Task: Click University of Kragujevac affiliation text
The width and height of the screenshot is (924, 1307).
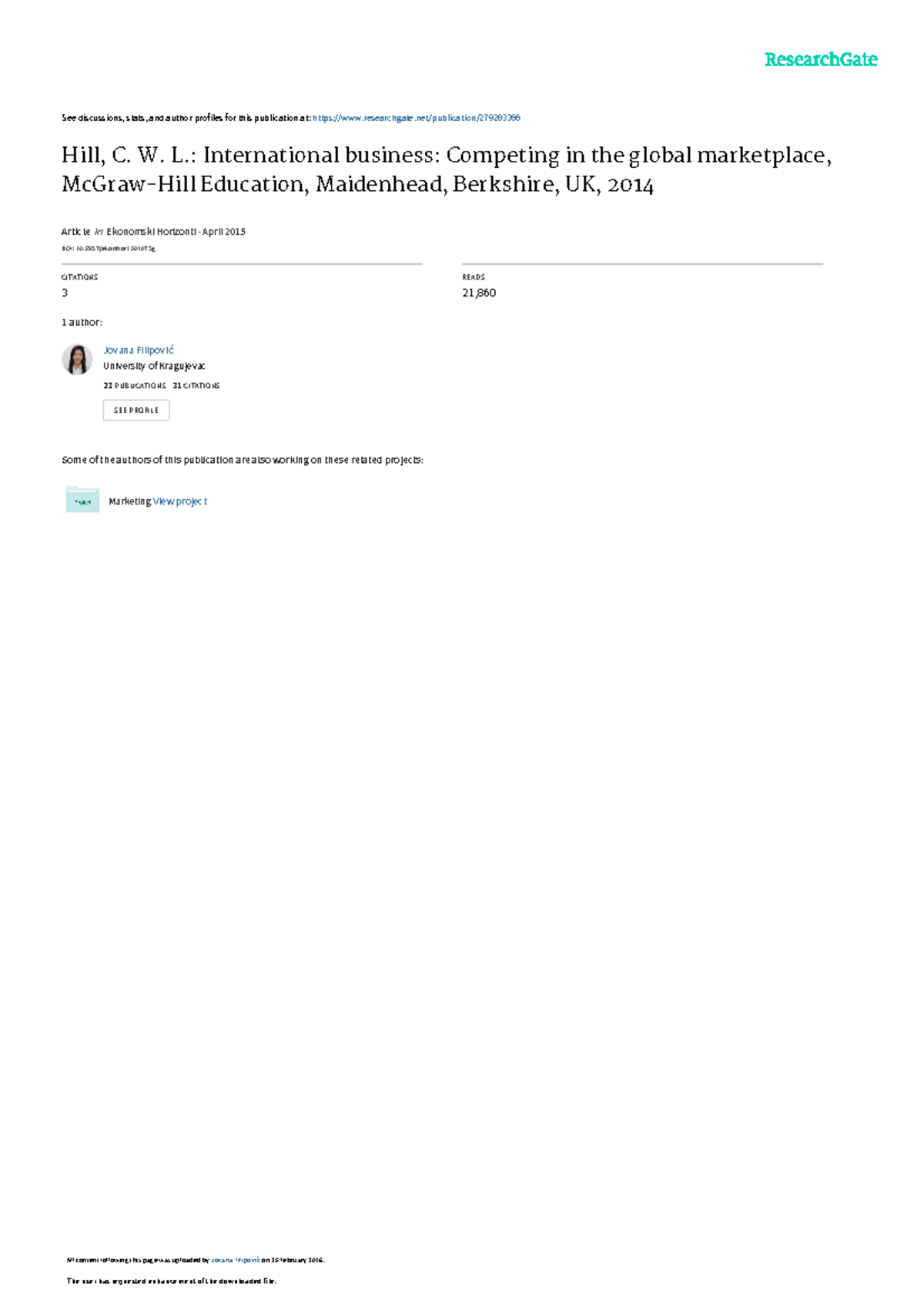Action: click(154, 367)
